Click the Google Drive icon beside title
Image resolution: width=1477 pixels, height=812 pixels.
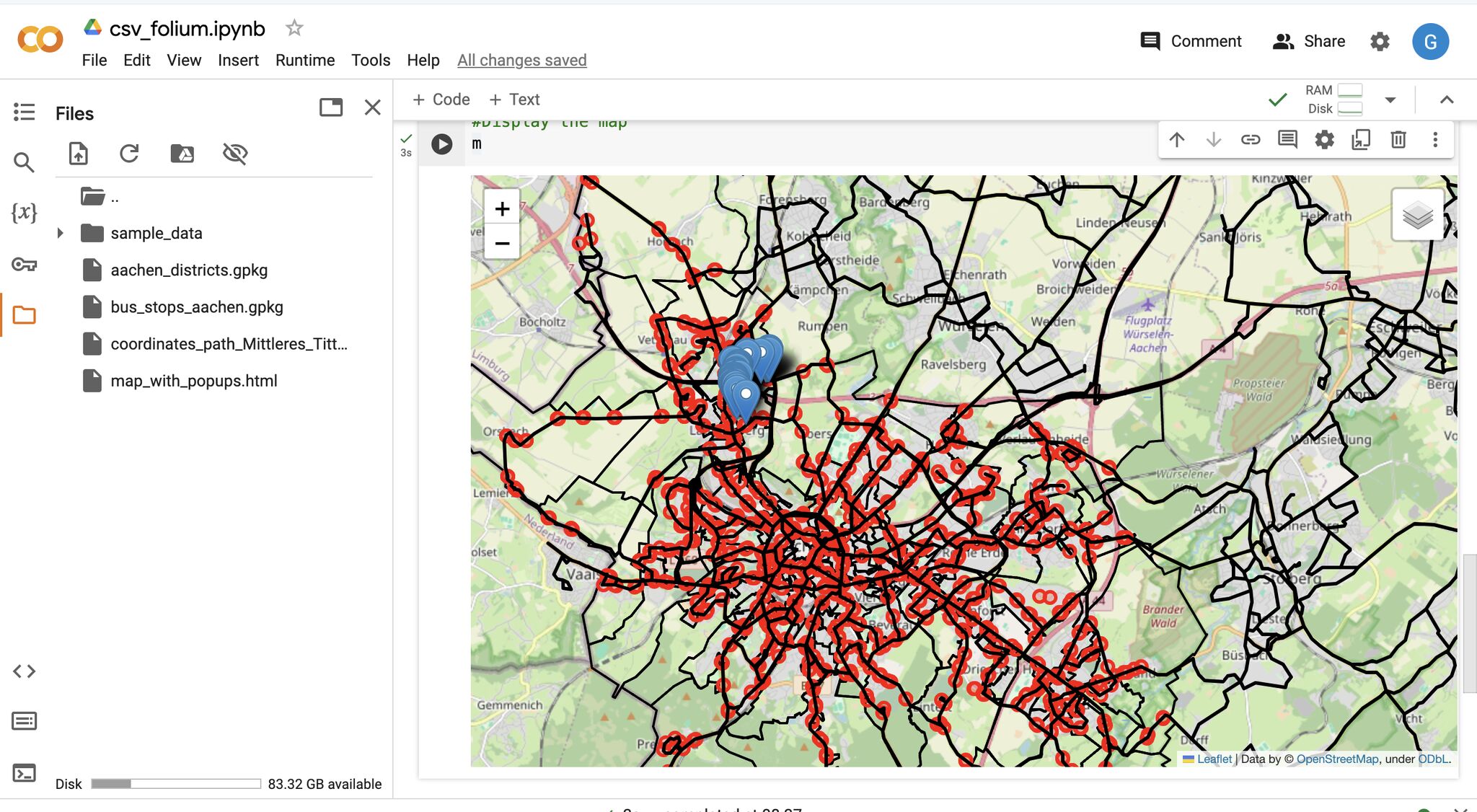point(92,27)
